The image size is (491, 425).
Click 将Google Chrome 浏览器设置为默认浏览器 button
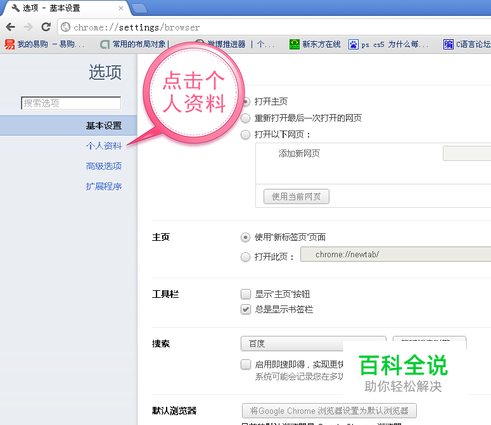[329, 411]
